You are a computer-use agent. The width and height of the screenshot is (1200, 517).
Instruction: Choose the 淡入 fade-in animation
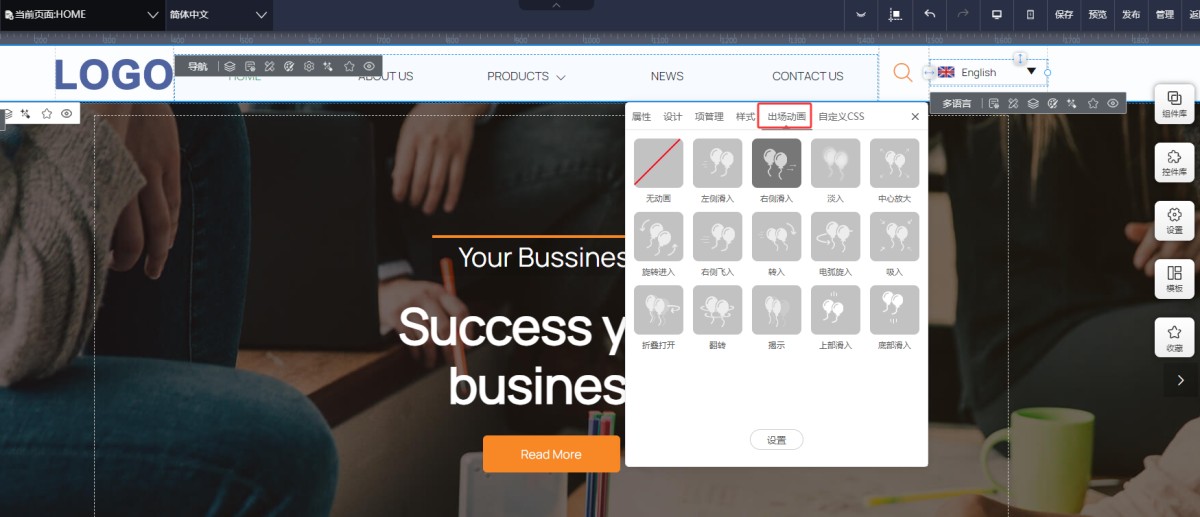coord(835,163)
